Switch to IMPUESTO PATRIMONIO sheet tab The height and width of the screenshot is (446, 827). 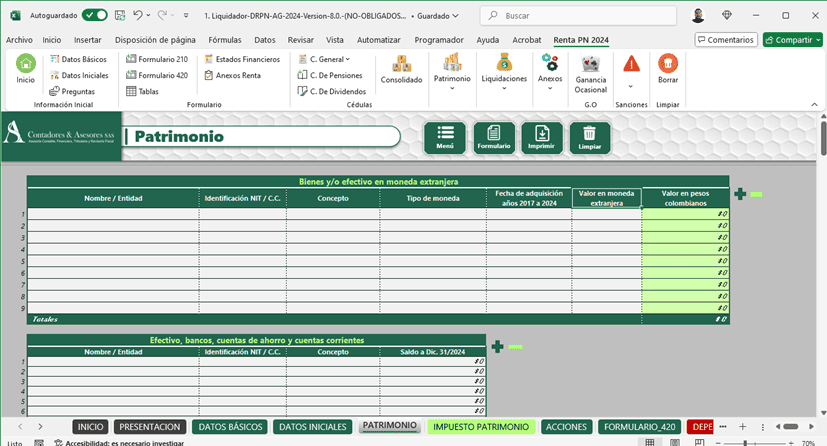481,426
